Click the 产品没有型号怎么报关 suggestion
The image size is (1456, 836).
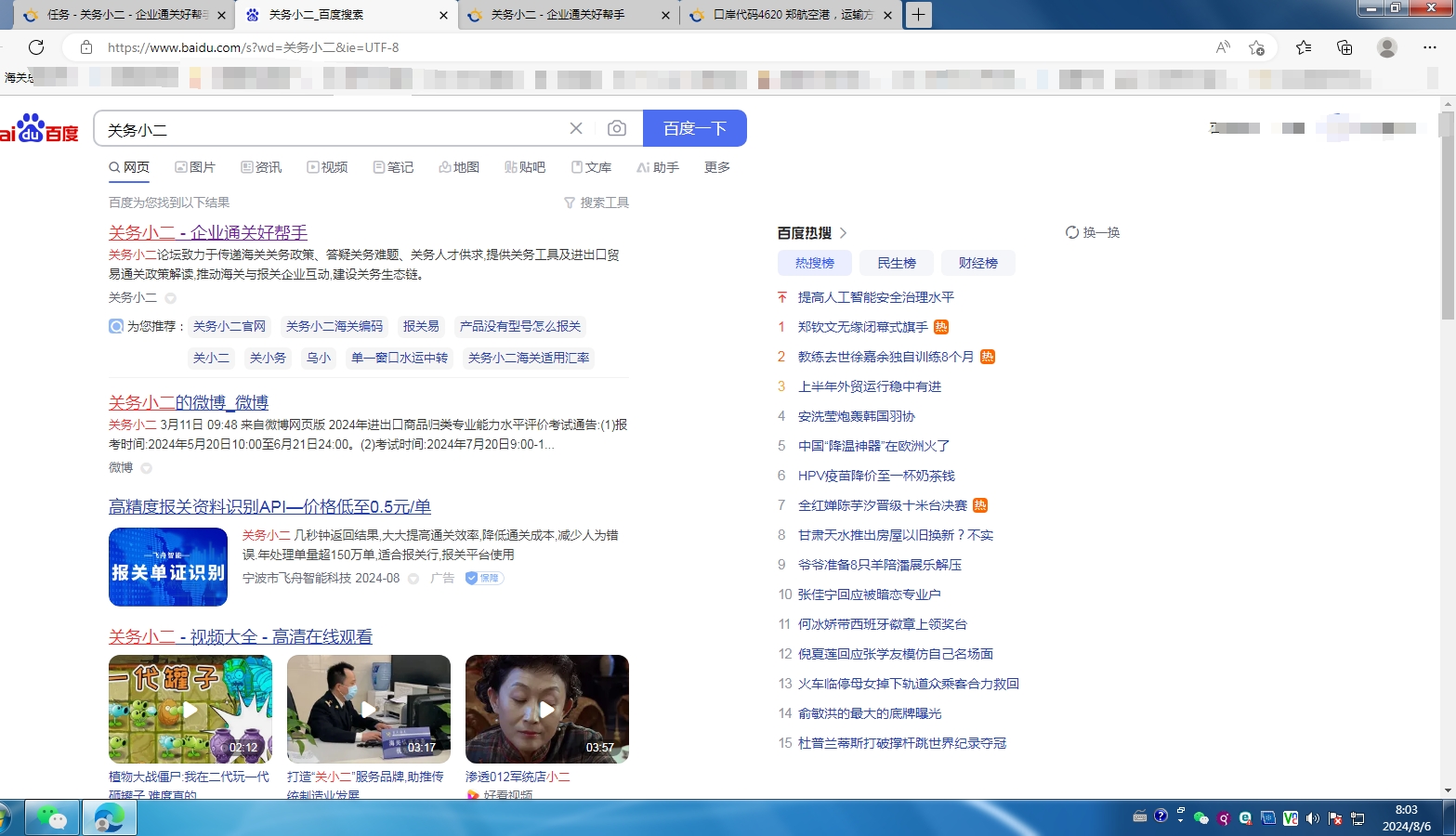coord(520,326)
